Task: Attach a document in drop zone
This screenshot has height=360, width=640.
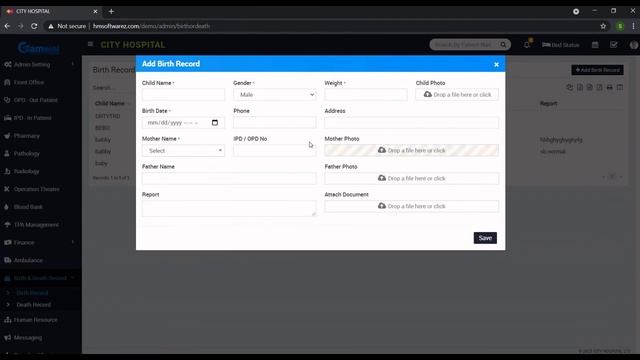Action: click(411, 206)
